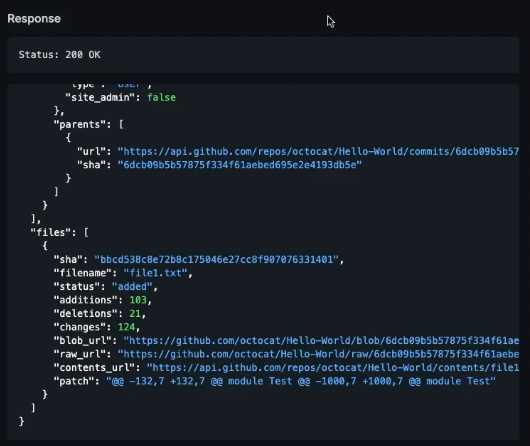Select the "added" status value
Image resolution: width=530 pixels, height=446 pixels.
tap(132, 287)
